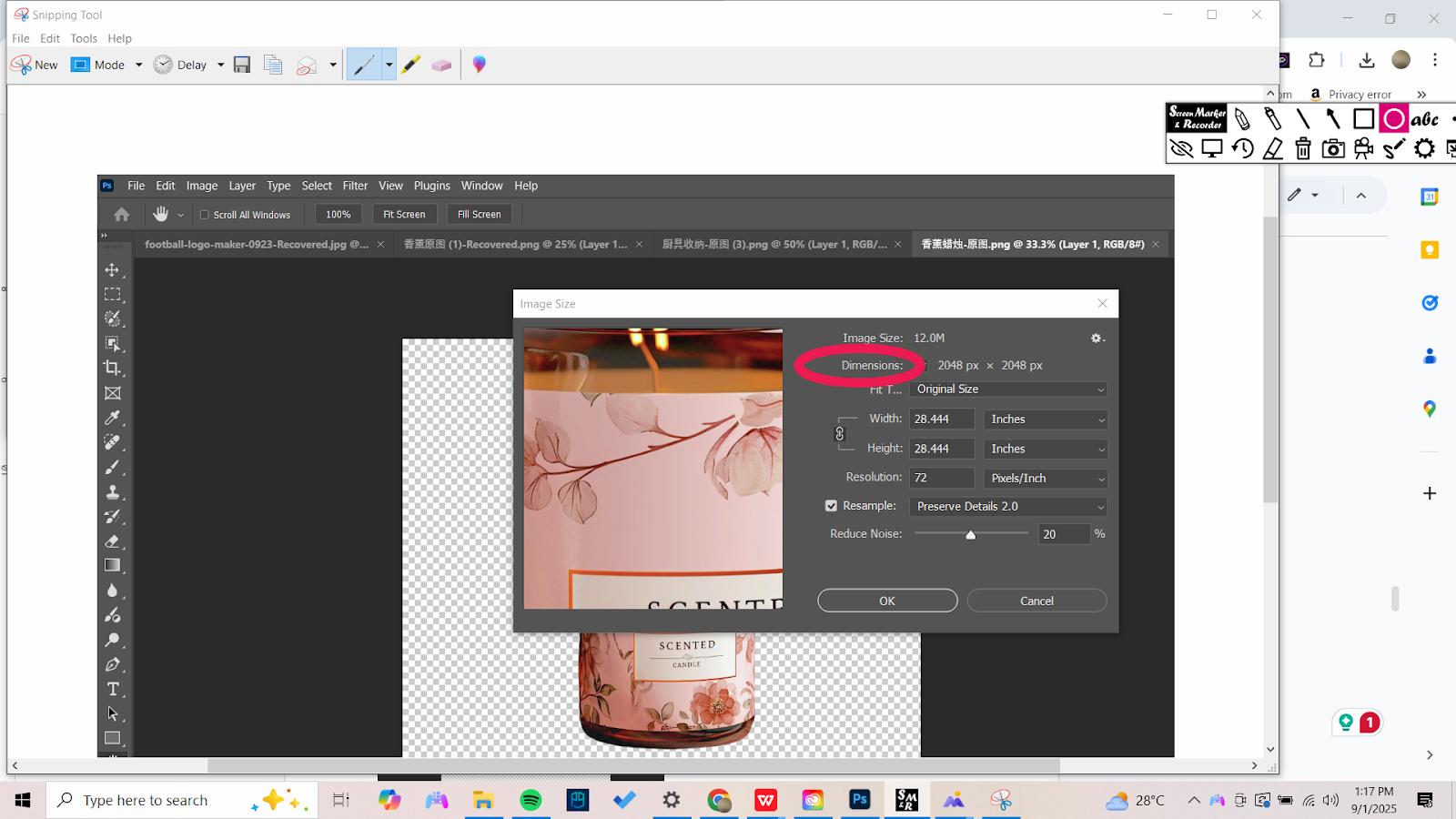Select the Path Selection tool

(x=112, y=713)
